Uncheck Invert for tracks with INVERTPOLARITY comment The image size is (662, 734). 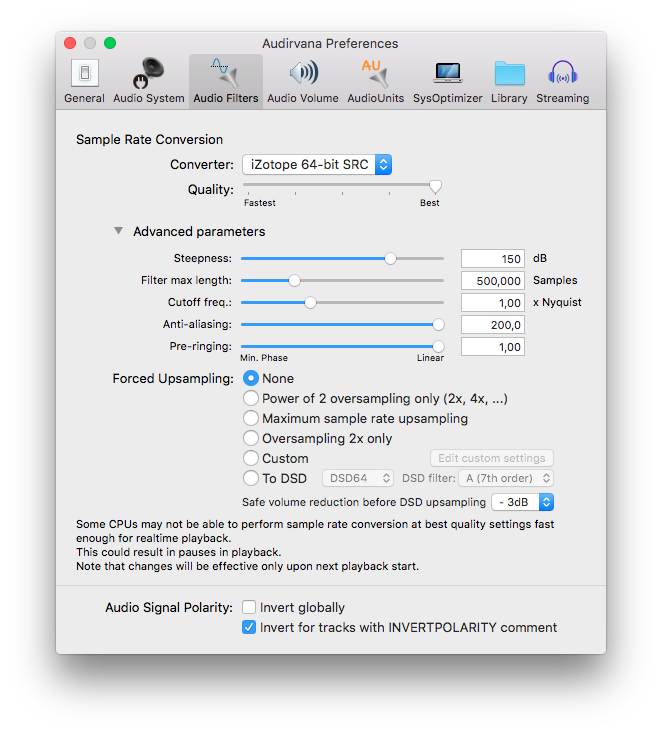click(x=249, y=627)
